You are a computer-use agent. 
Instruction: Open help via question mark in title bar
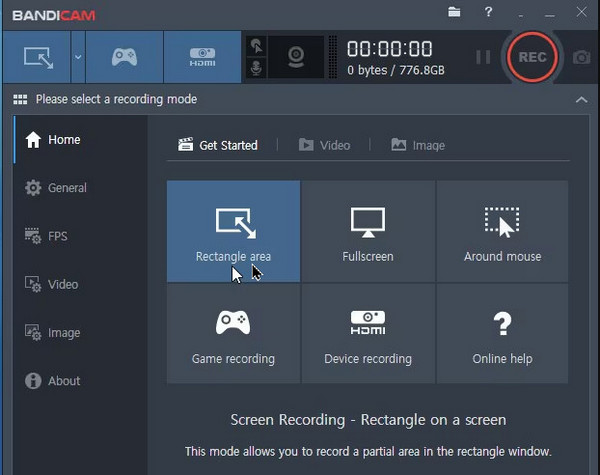tap(488, 12)
